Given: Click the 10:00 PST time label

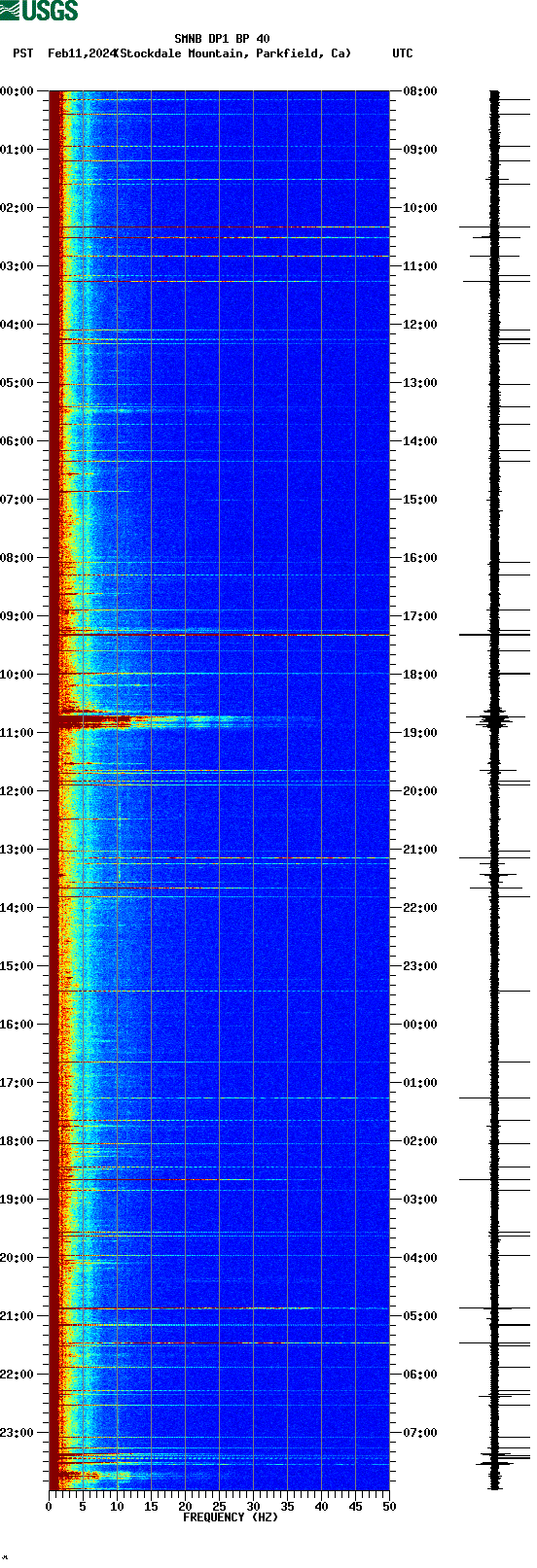Looking at the screenshot, I should click(x=18, y=675).
